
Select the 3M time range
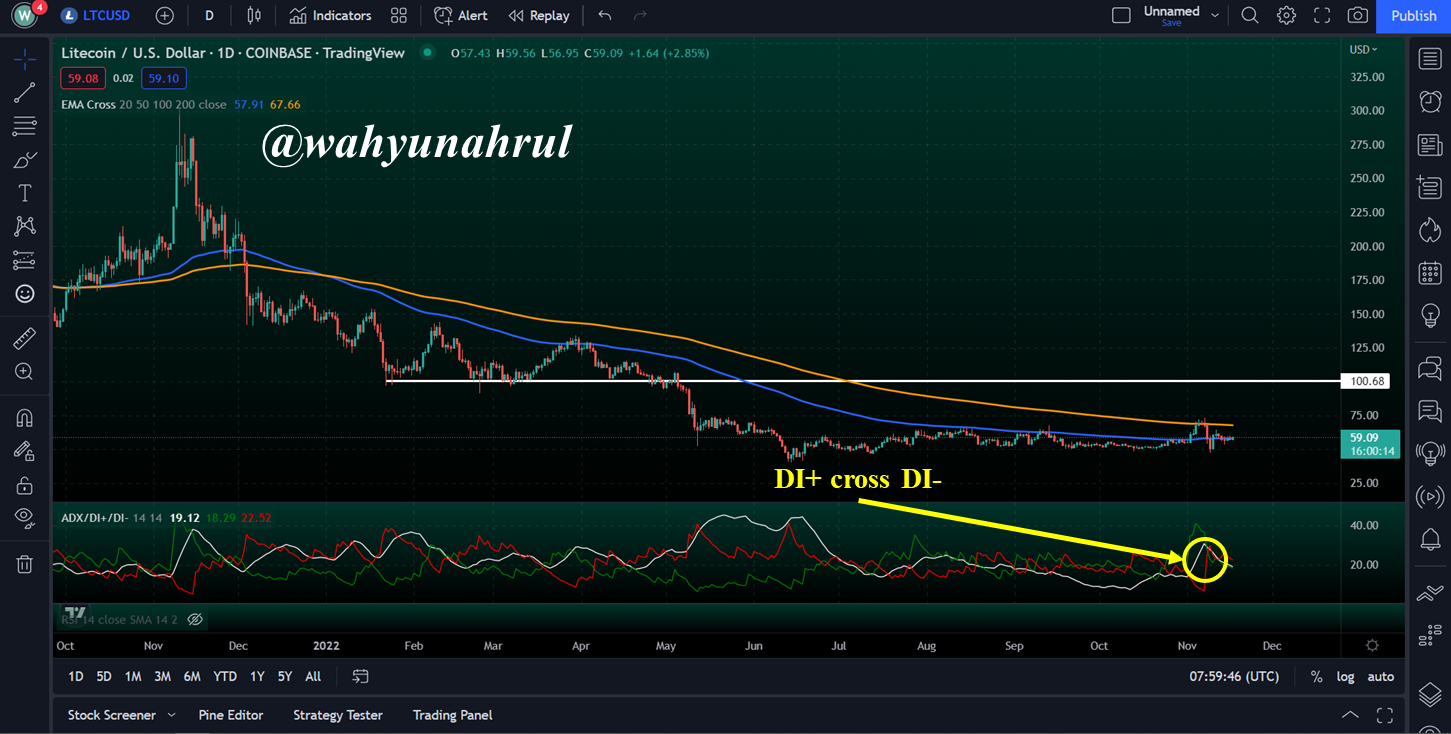[x=162, y=677]
